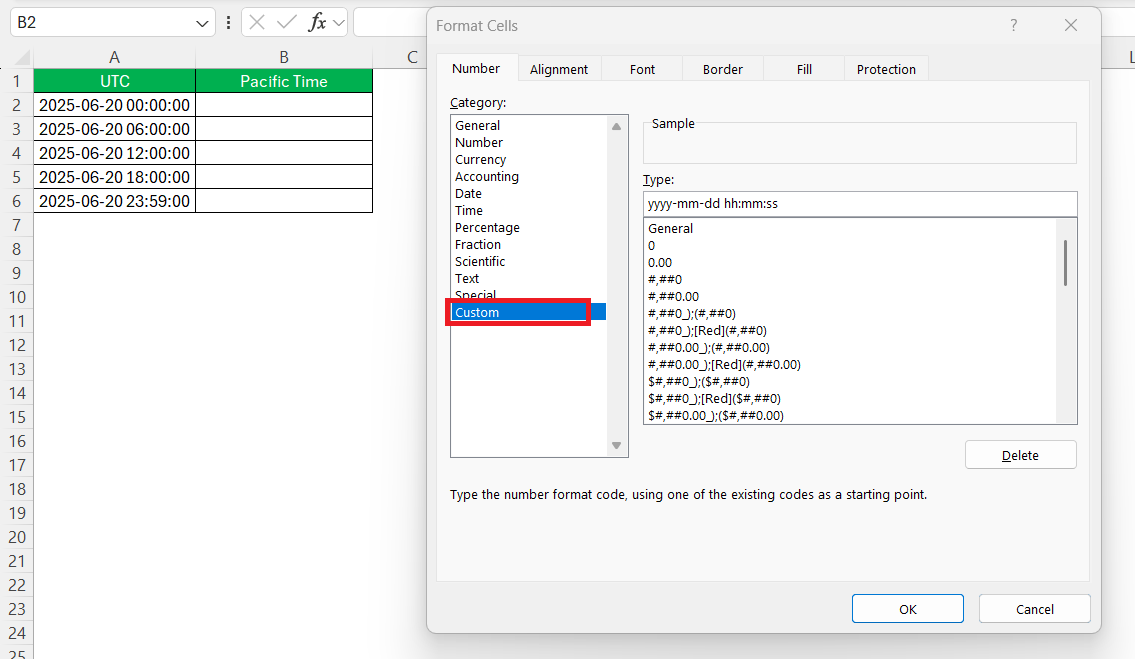Select the row 10 header
Viewport: 1135px width, 659px height.
pyautogui.click(x=17, y=297)
